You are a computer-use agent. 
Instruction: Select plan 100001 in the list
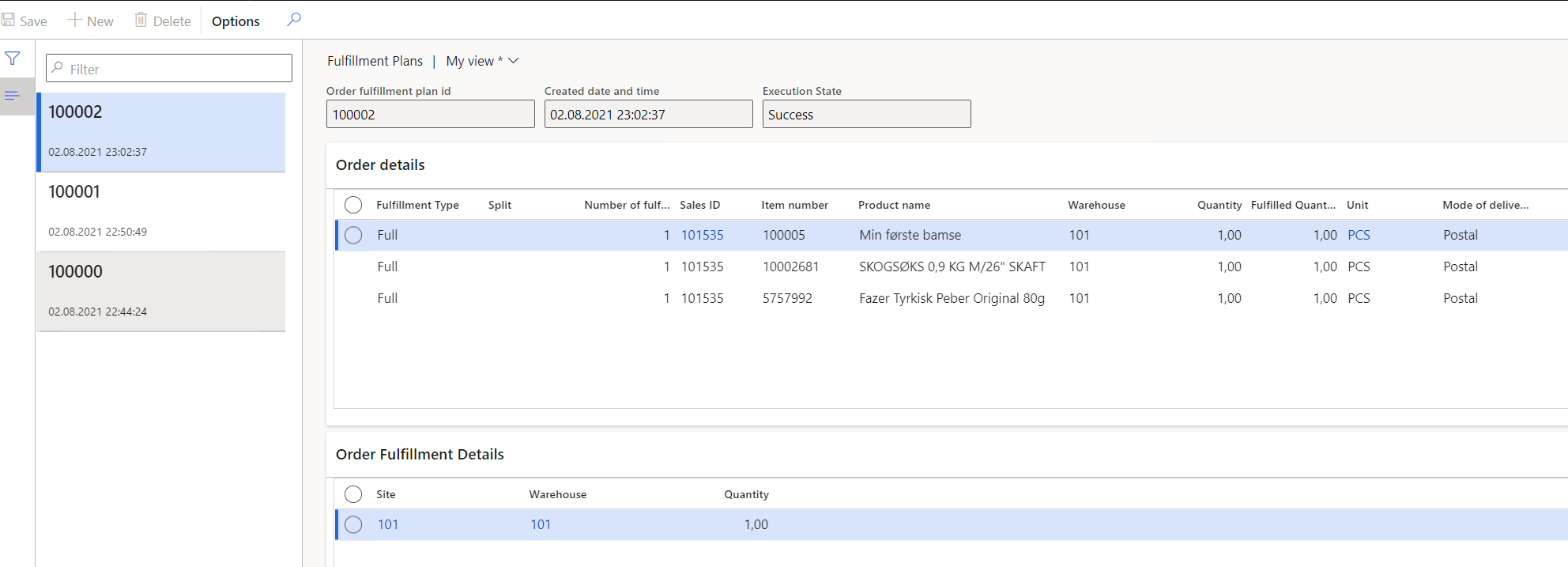tap(161, 212)
